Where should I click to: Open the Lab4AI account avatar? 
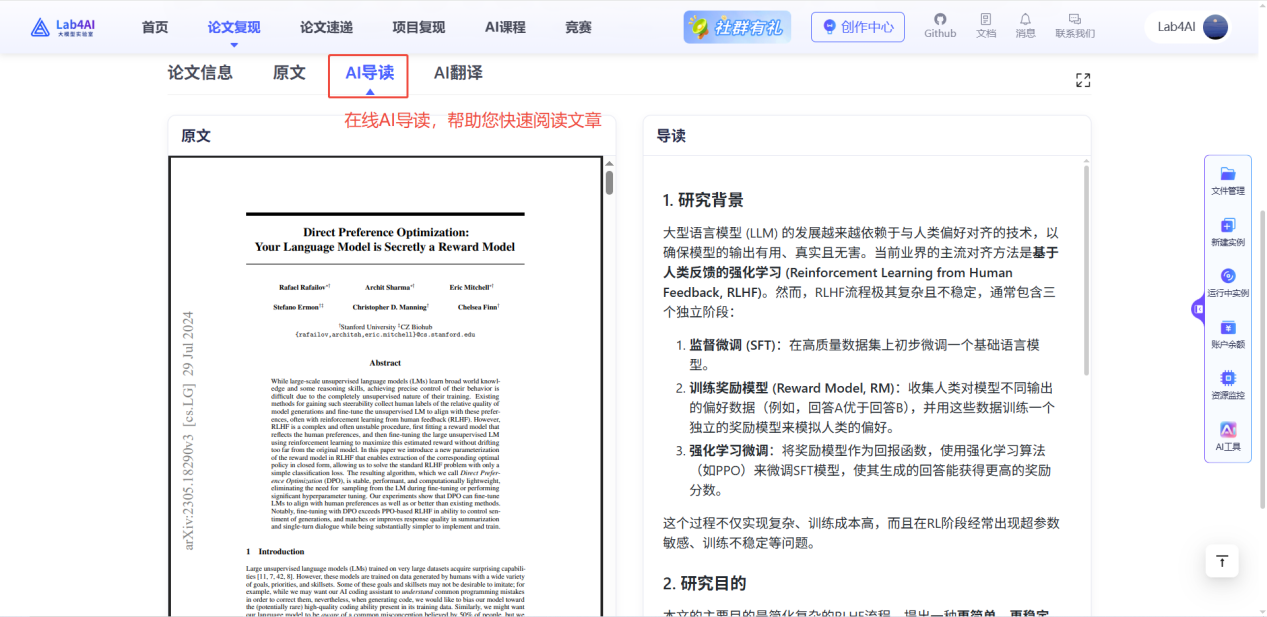coord(1215,26)
